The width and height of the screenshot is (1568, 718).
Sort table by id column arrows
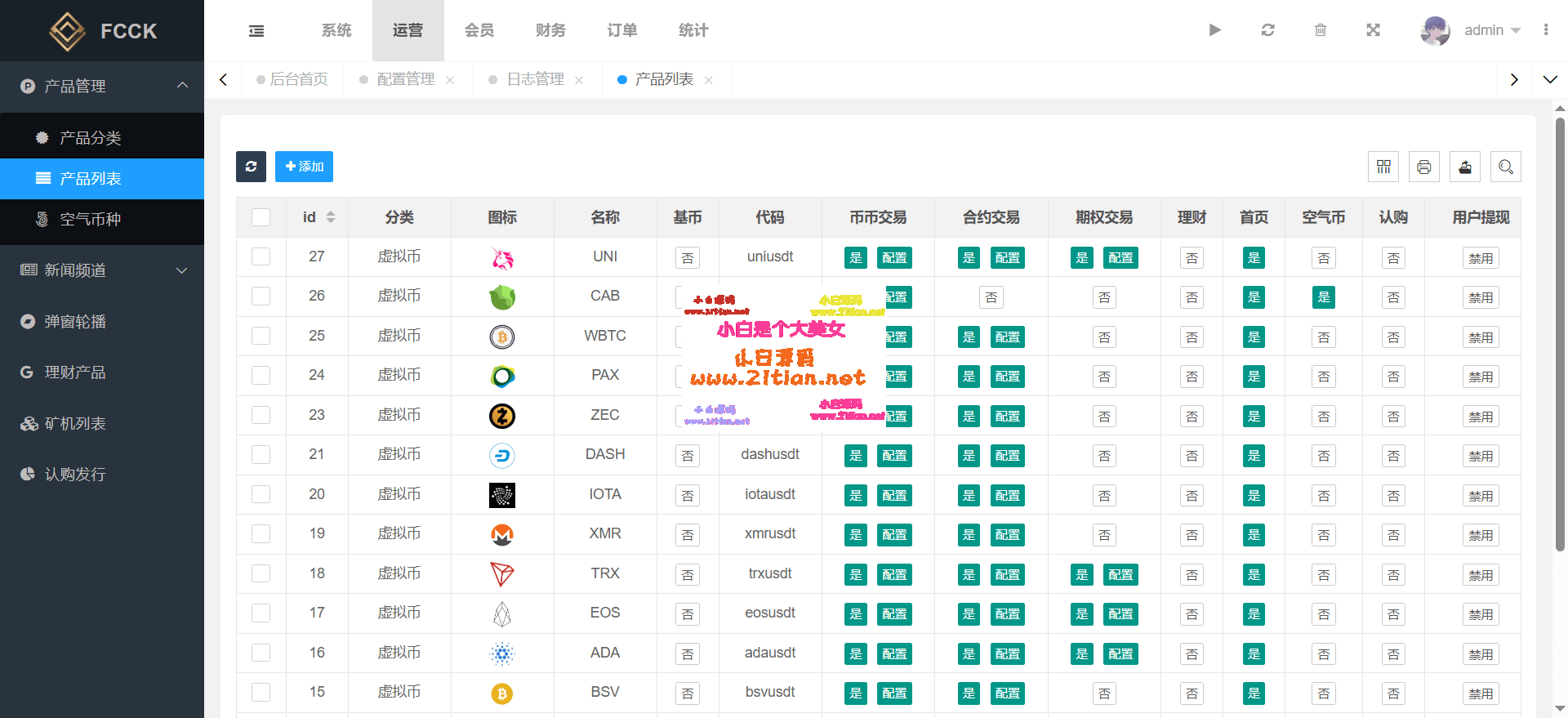[x=331, y=217]
